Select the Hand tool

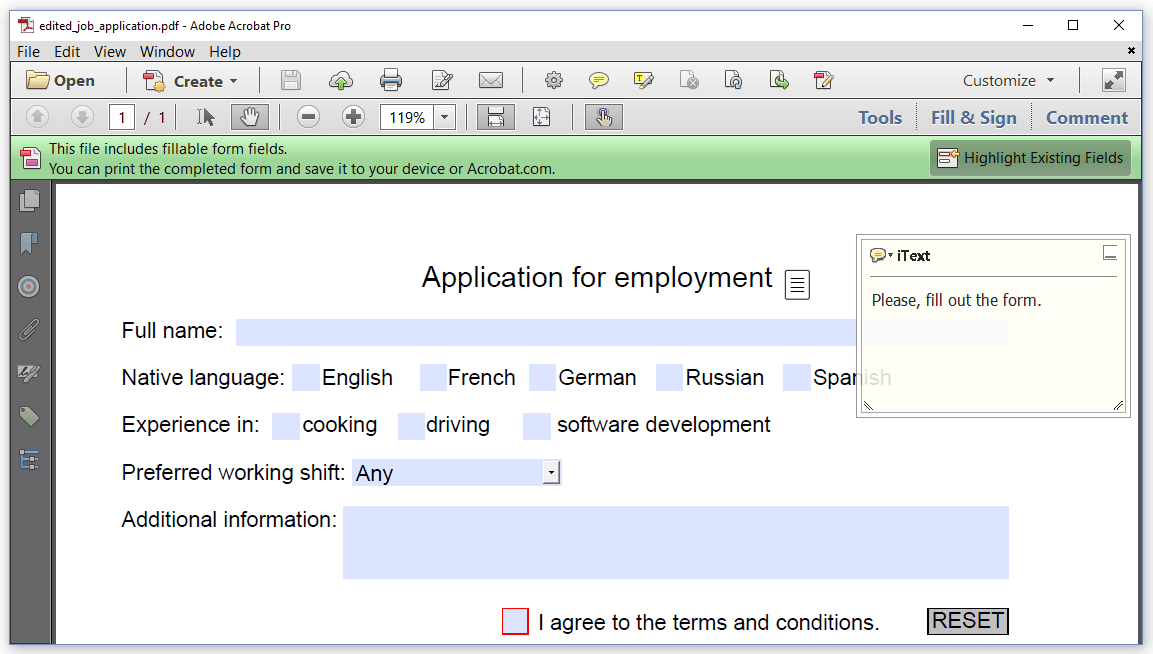pos(249,118)
